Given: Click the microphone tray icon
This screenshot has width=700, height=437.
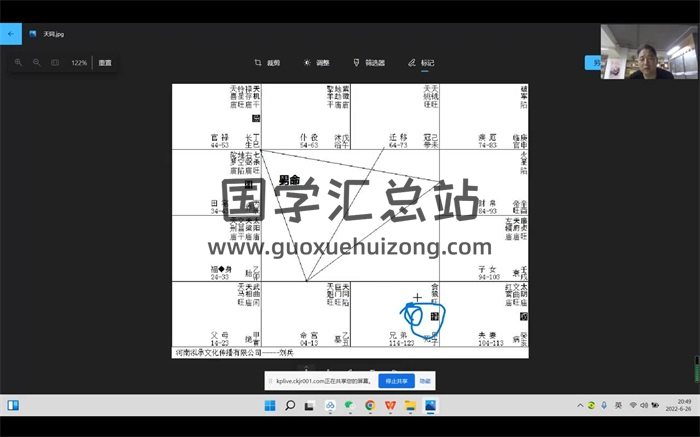Looking at the screenshot, I should pyautogui.click(x=604, y=405).
